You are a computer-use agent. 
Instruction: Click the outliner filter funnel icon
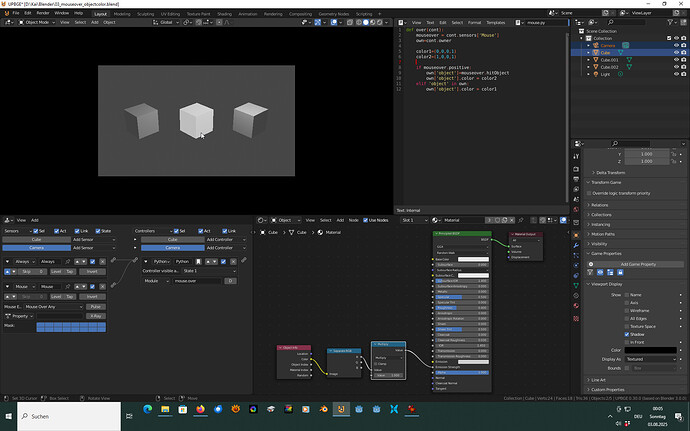(x=670, y=22)
